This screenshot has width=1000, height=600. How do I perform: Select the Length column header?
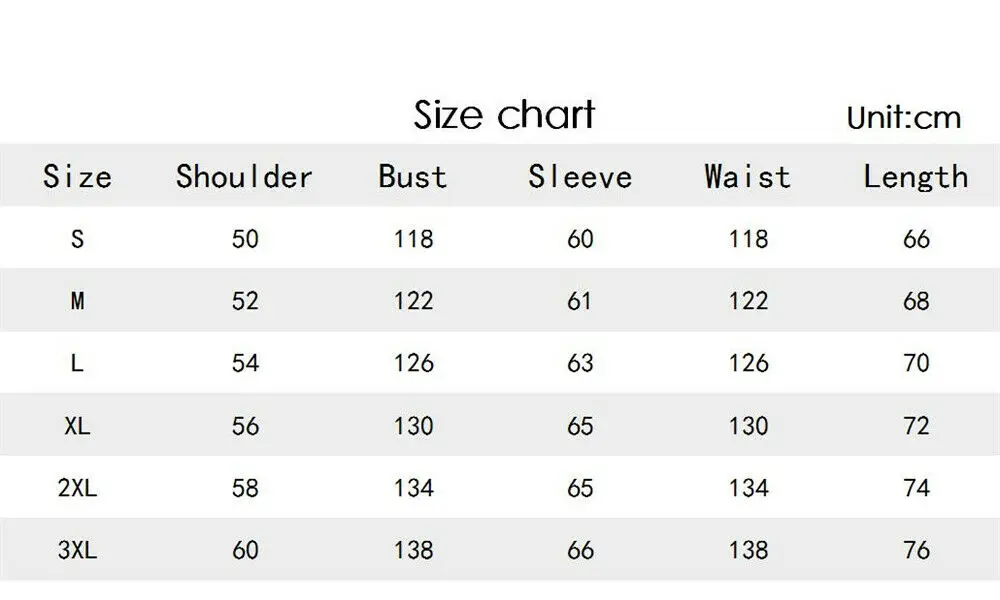[x=916, y=177]
